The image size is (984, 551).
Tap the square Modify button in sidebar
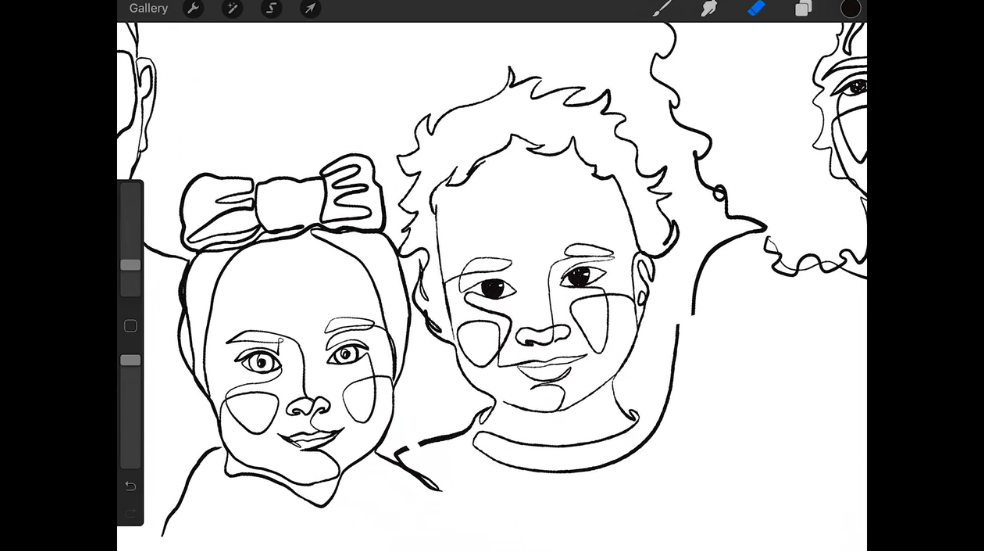tap(130, 326)
